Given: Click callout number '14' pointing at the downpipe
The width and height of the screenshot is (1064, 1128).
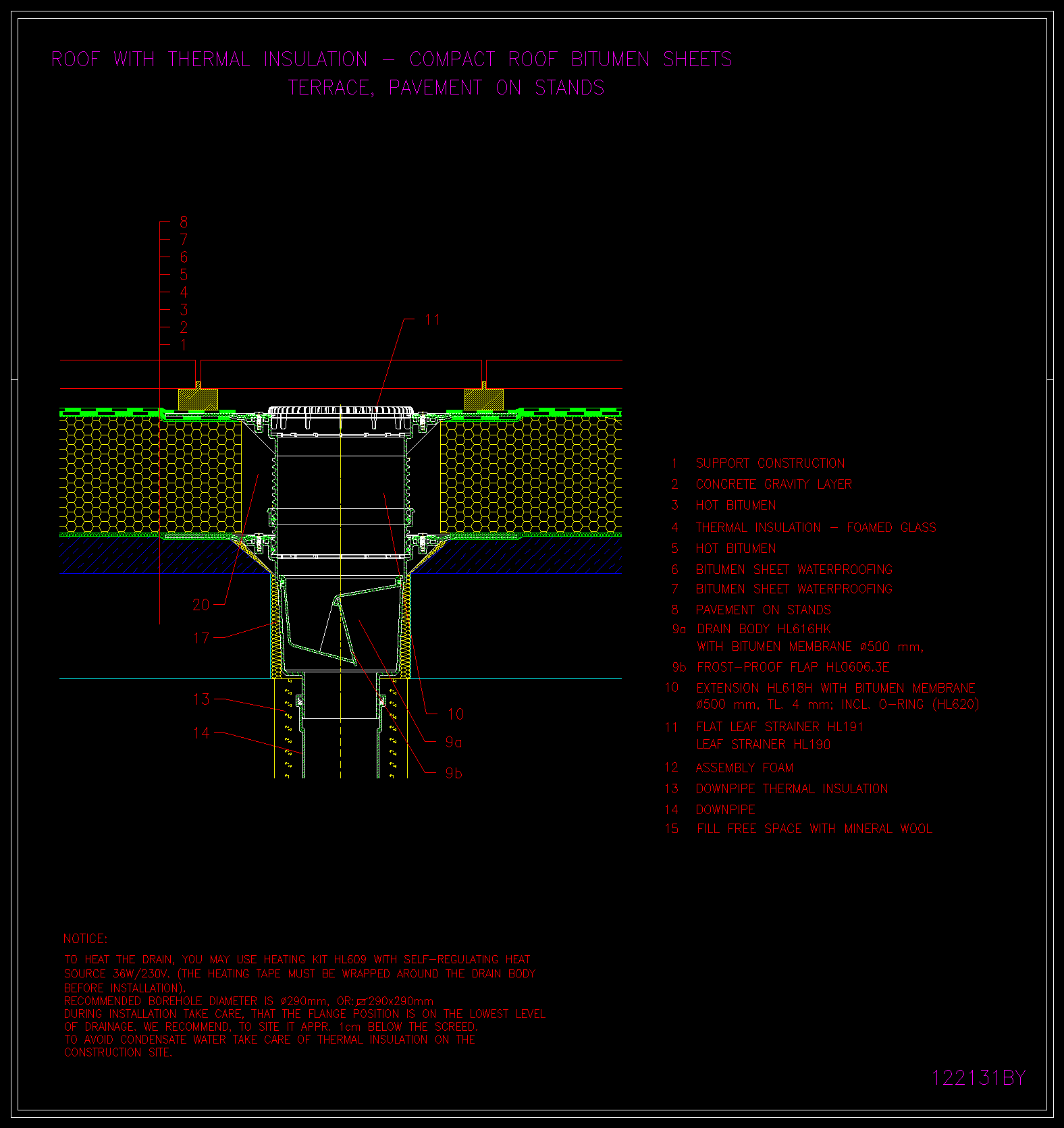Looking at the screenshot, I should click(x=201, y=733).
